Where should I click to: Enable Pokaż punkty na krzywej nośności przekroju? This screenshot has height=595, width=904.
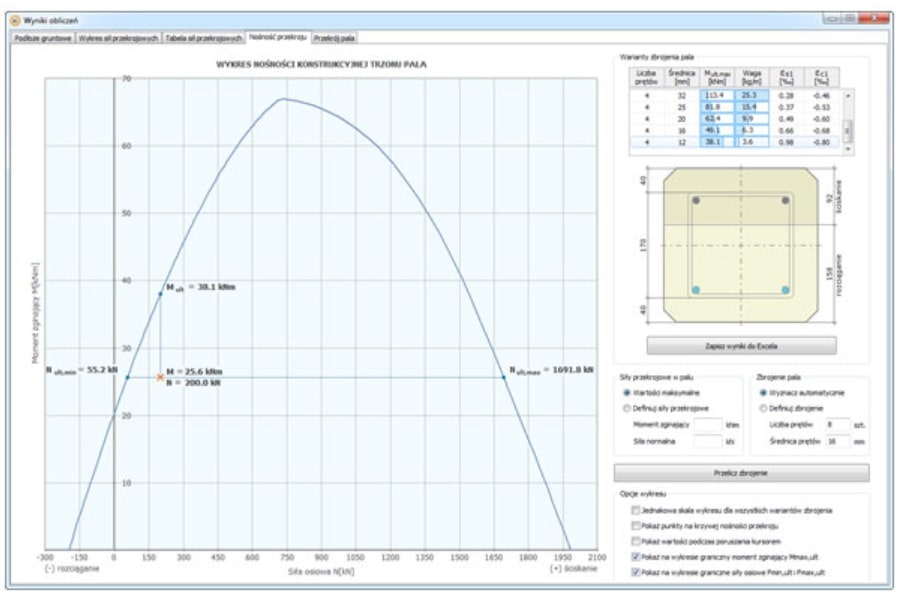coord(634,525)
